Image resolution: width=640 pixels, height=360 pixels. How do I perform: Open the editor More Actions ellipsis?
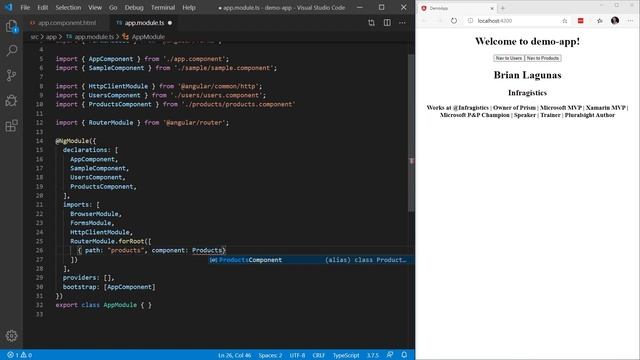[402, 23]
